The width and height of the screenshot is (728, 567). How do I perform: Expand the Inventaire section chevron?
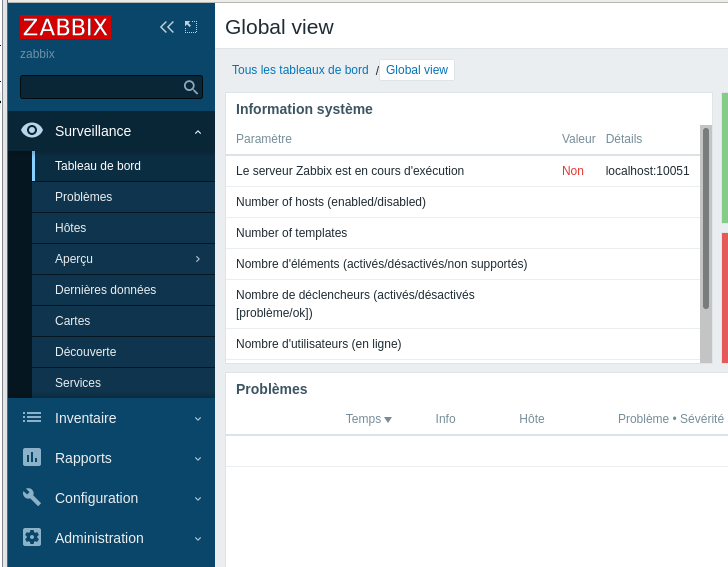198,419
